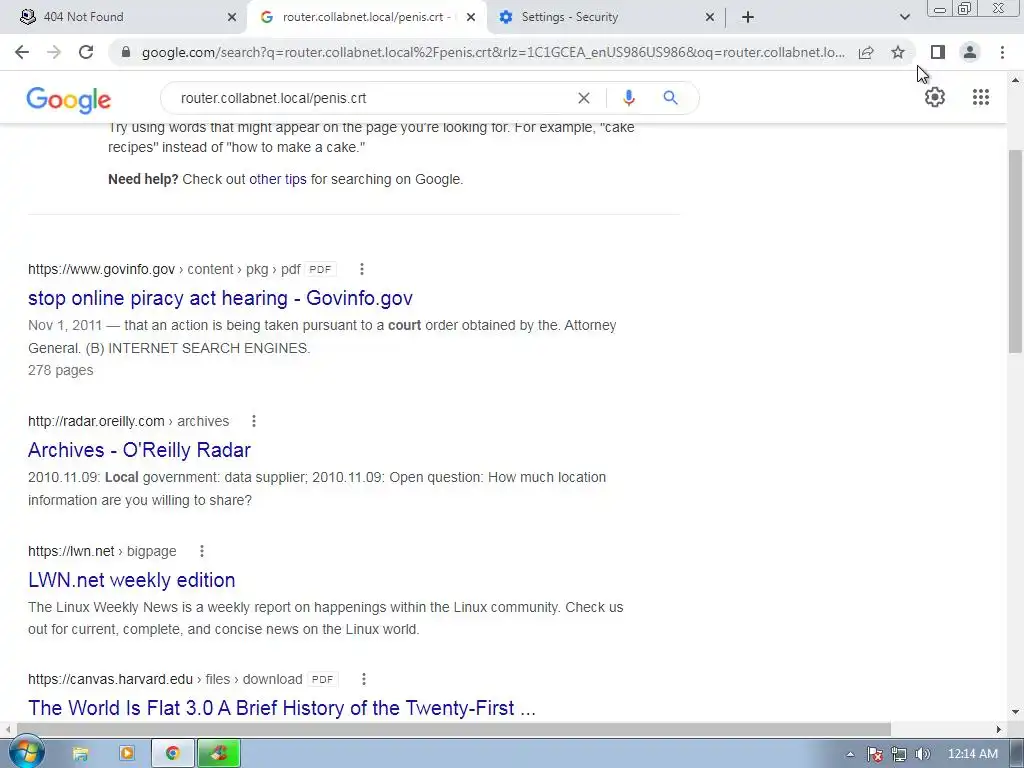The height and width of the screenshot is (768, 1024).
Task: Click the scroll right arrow
Action: (x=999, y=729)
